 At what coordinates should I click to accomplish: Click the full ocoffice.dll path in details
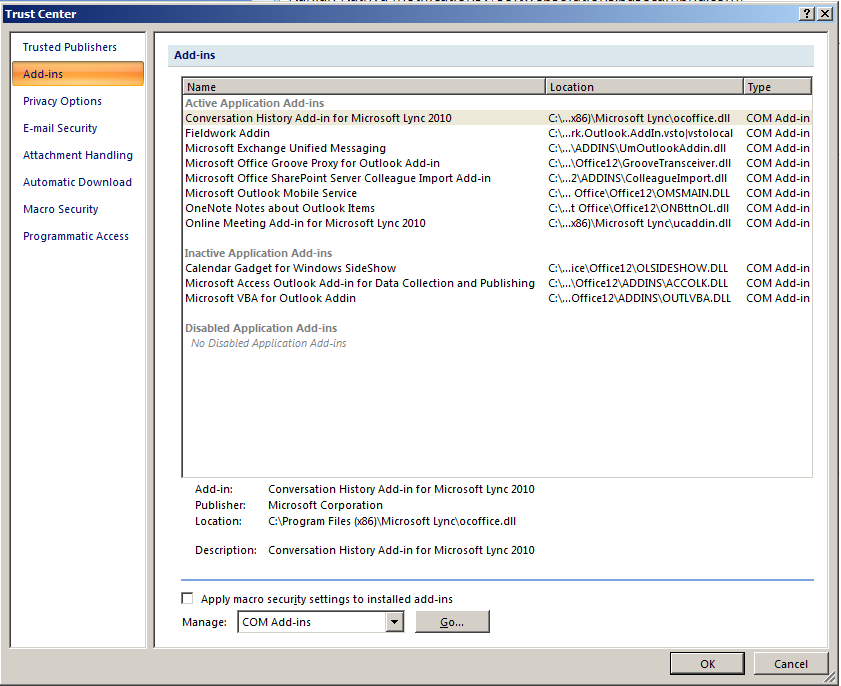pos(392,521)
